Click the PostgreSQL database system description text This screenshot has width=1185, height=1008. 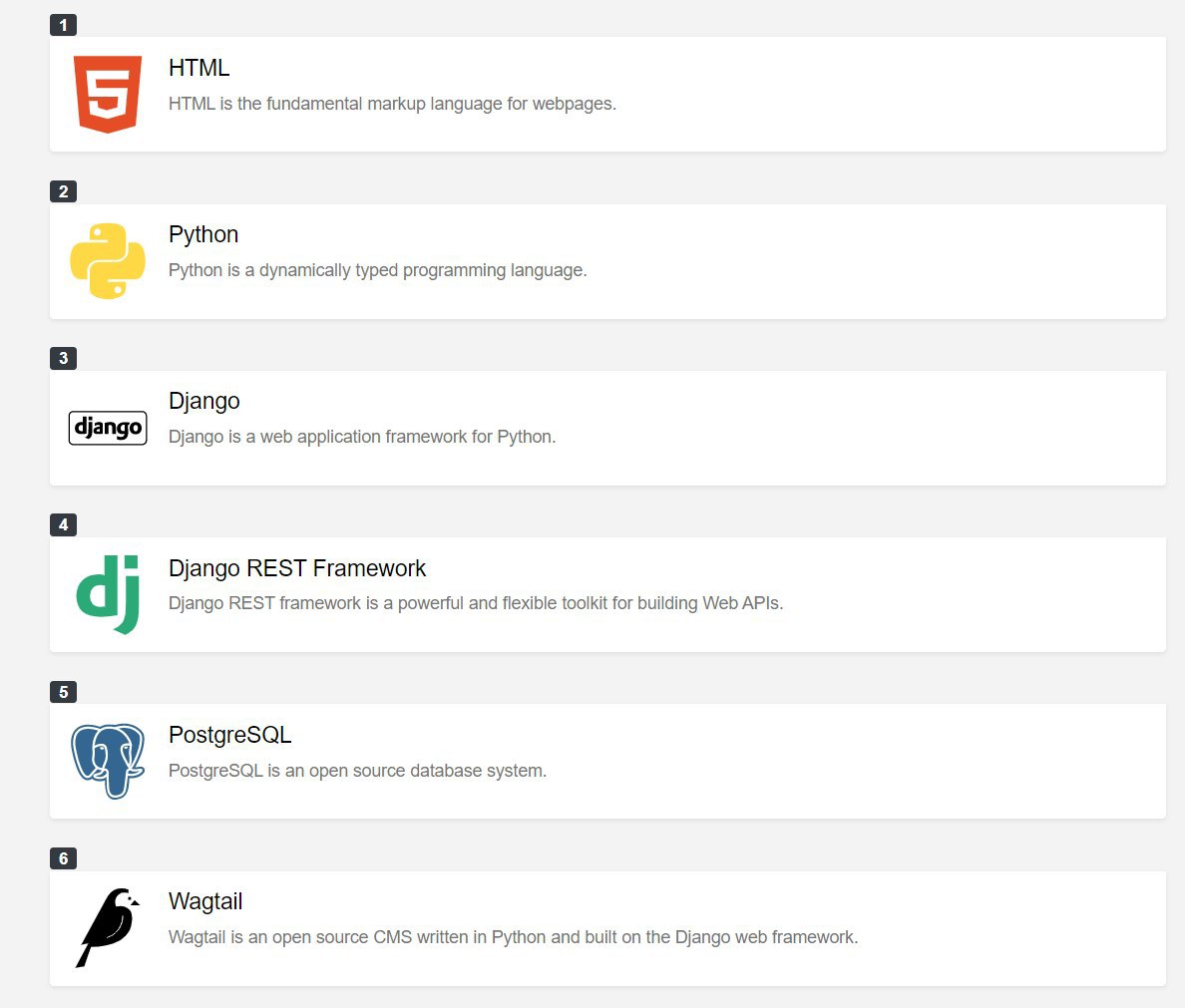point(357,771)
